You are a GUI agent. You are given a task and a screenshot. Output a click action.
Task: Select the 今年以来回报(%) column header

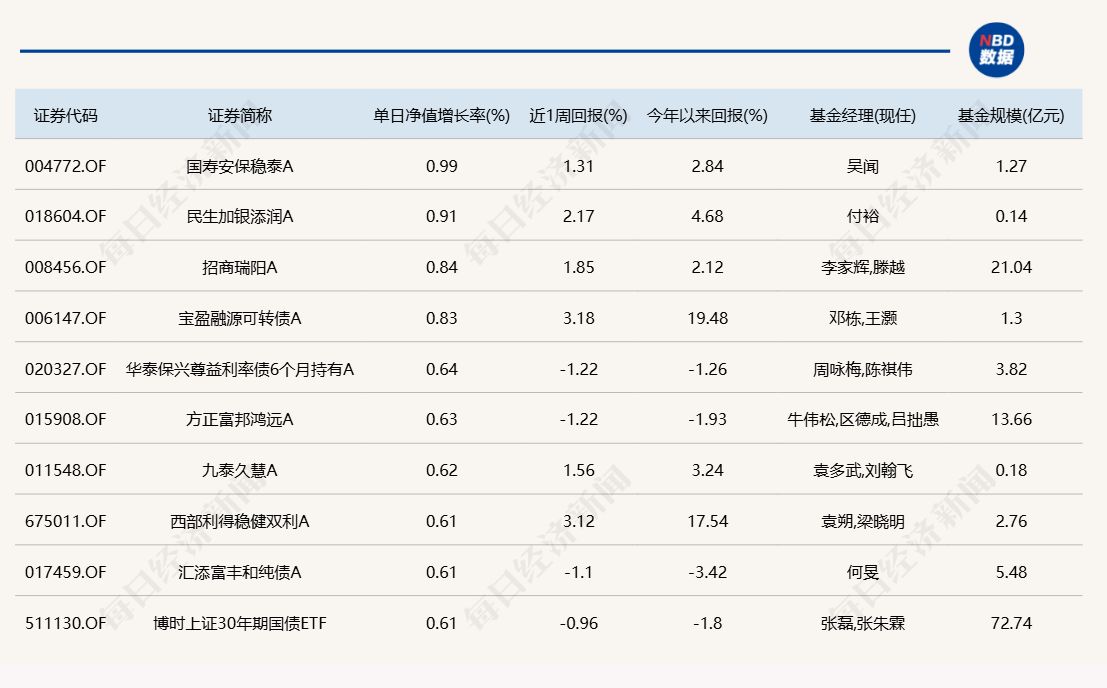point(707,115)
